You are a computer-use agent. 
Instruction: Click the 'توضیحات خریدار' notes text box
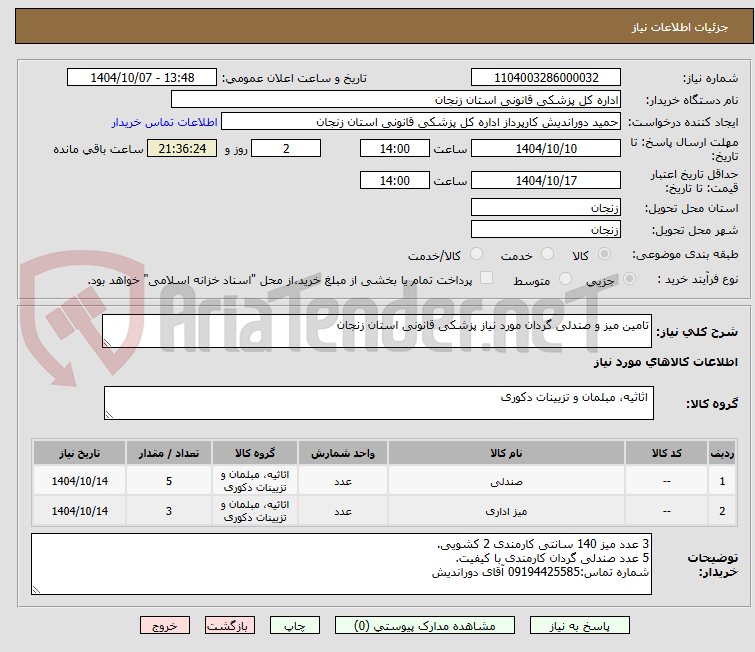point(341,565)
